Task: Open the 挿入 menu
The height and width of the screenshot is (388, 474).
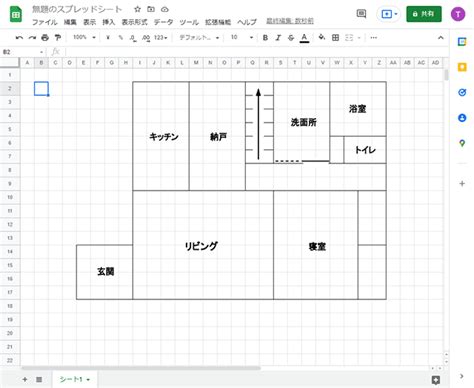Action: click(108, 22)
